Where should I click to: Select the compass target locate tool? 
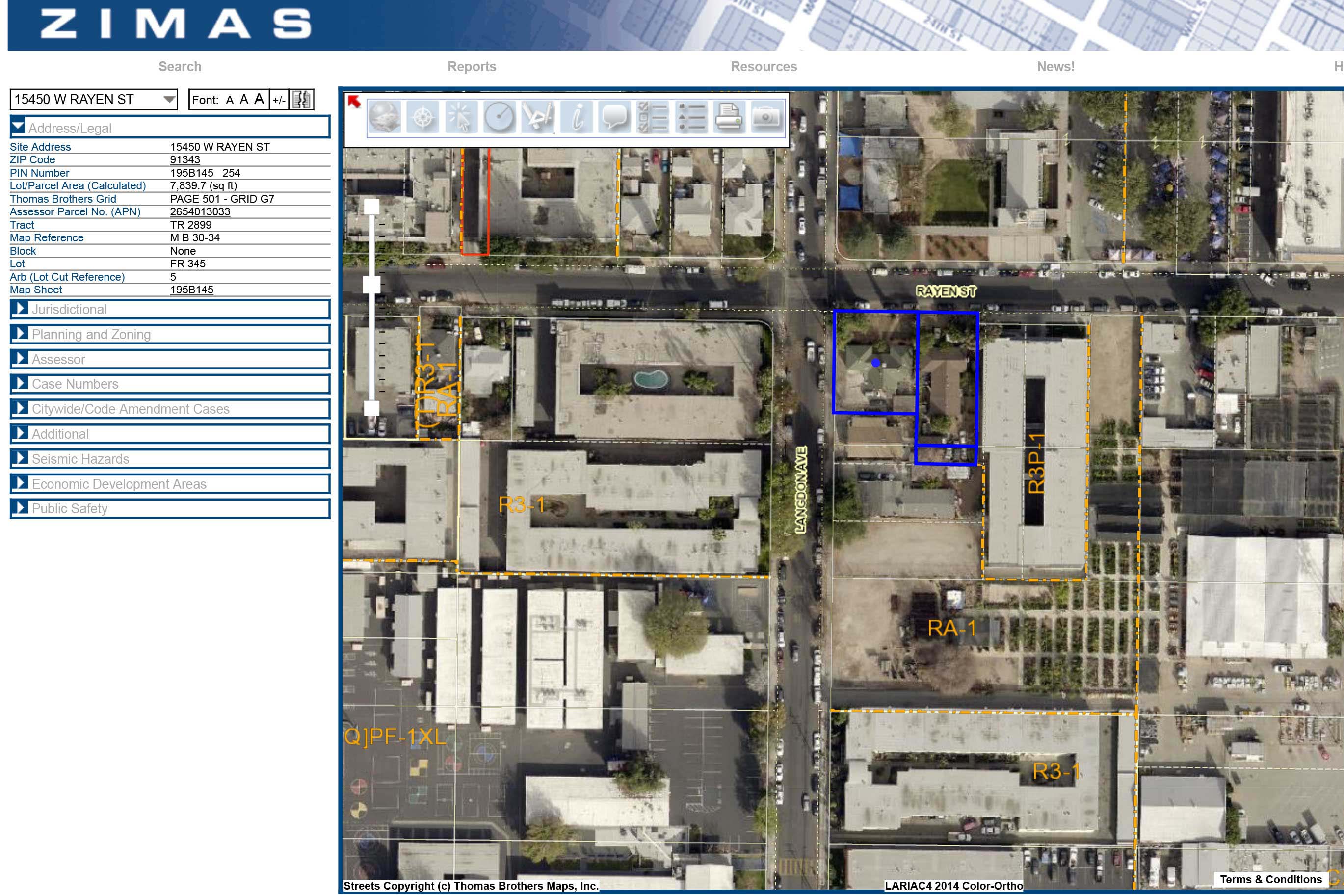click(x=422, y=118)
